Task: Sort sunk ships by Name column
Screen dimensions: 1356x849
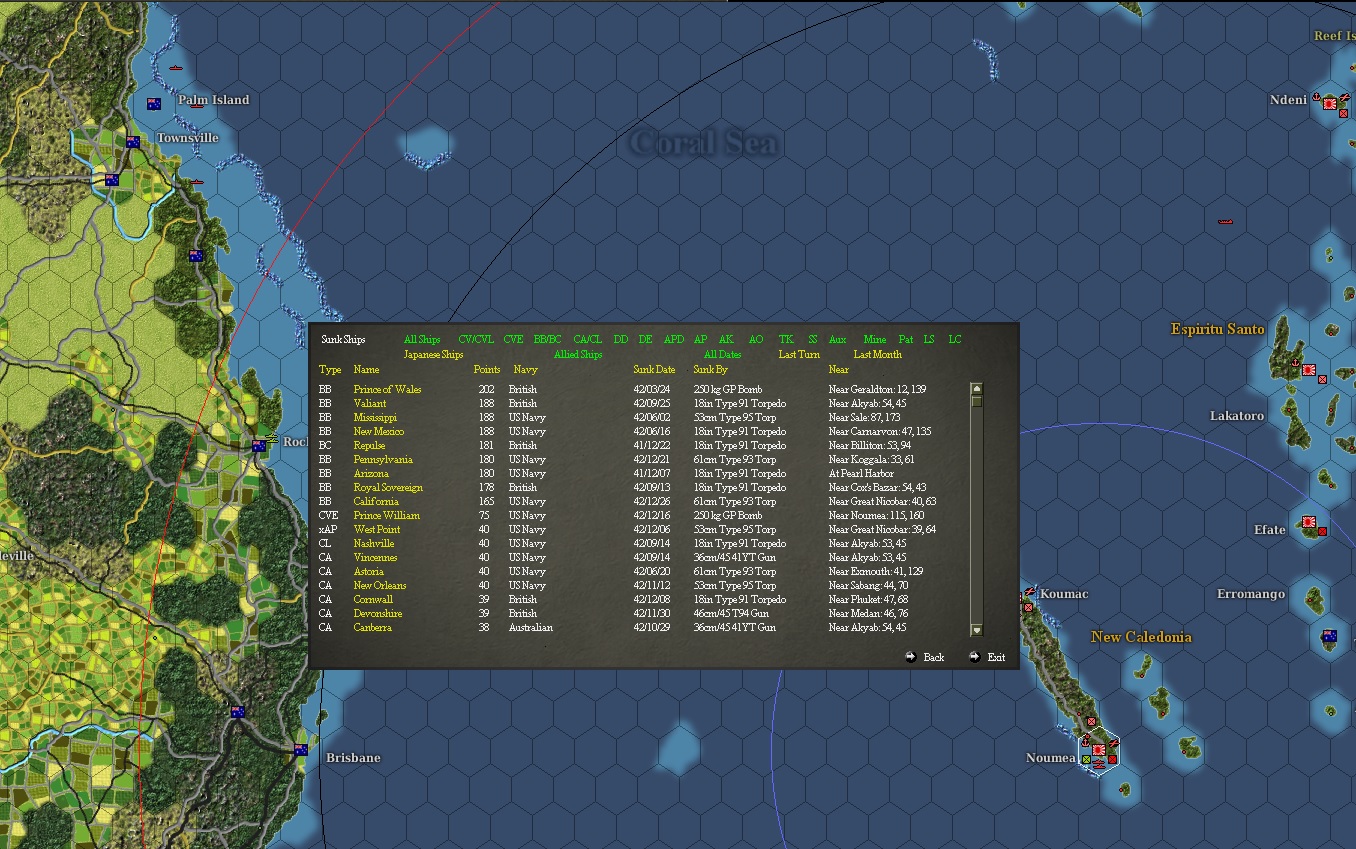Action: (x=367, y=369)
